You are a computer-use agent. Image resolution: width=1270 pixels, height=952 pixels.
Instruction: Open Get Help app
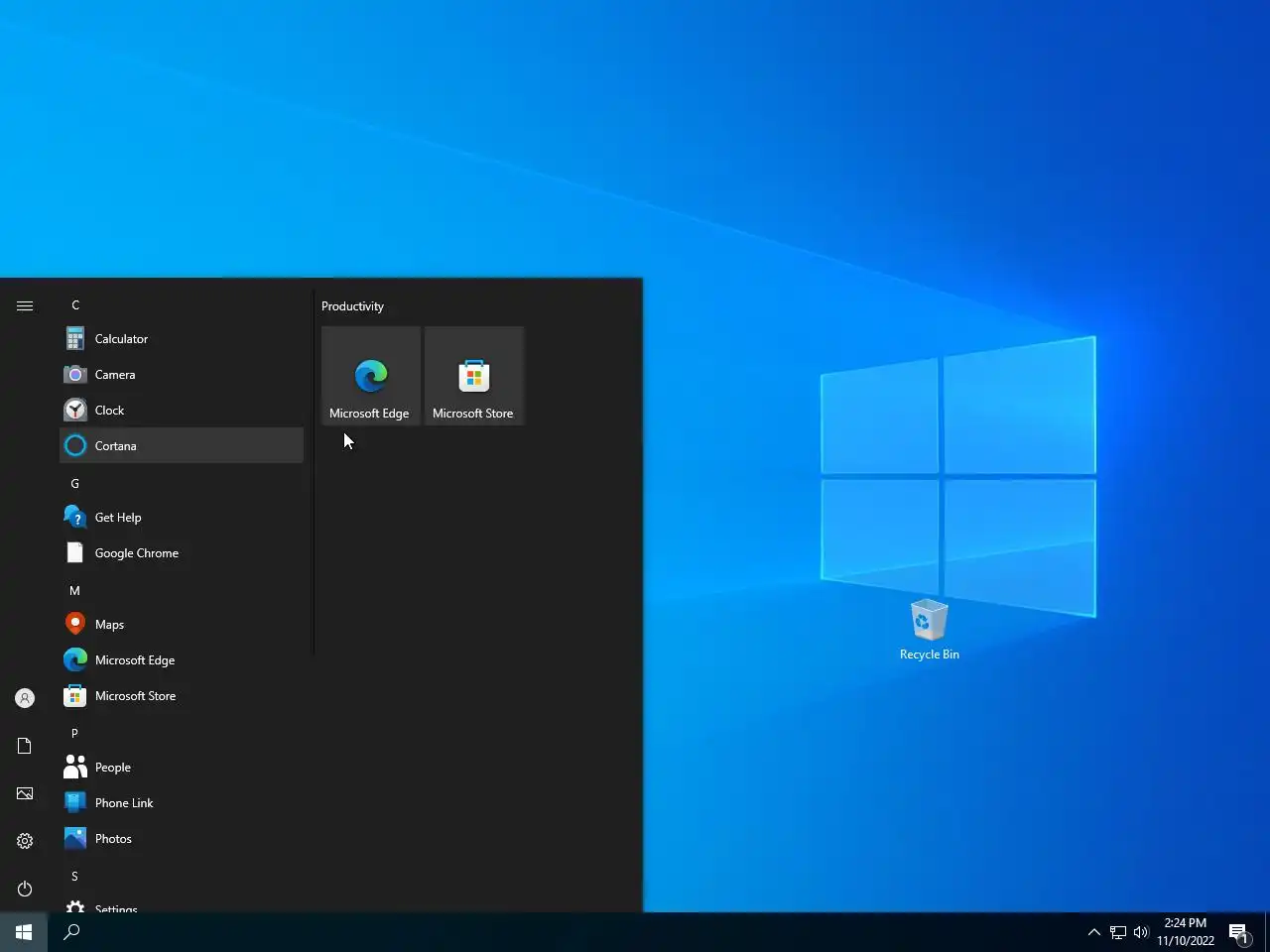click(x=182, y=517)
